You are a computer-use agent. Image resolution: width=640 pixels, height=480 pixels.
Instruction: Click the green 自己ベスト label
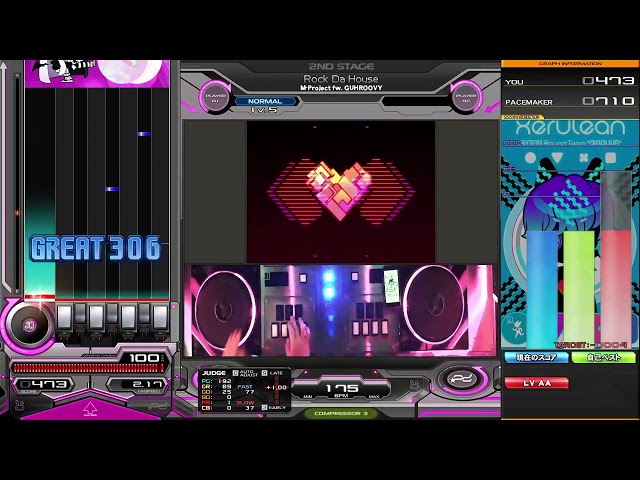[604, 358]
